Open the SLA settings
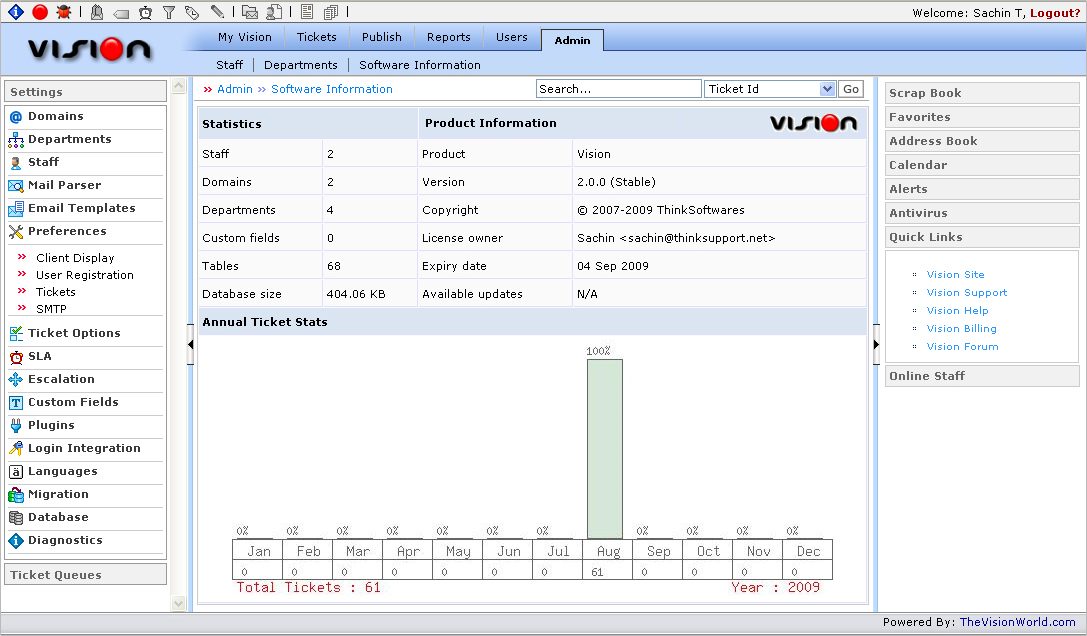This screenshot has height=636, width=1087. click(40, 356)
